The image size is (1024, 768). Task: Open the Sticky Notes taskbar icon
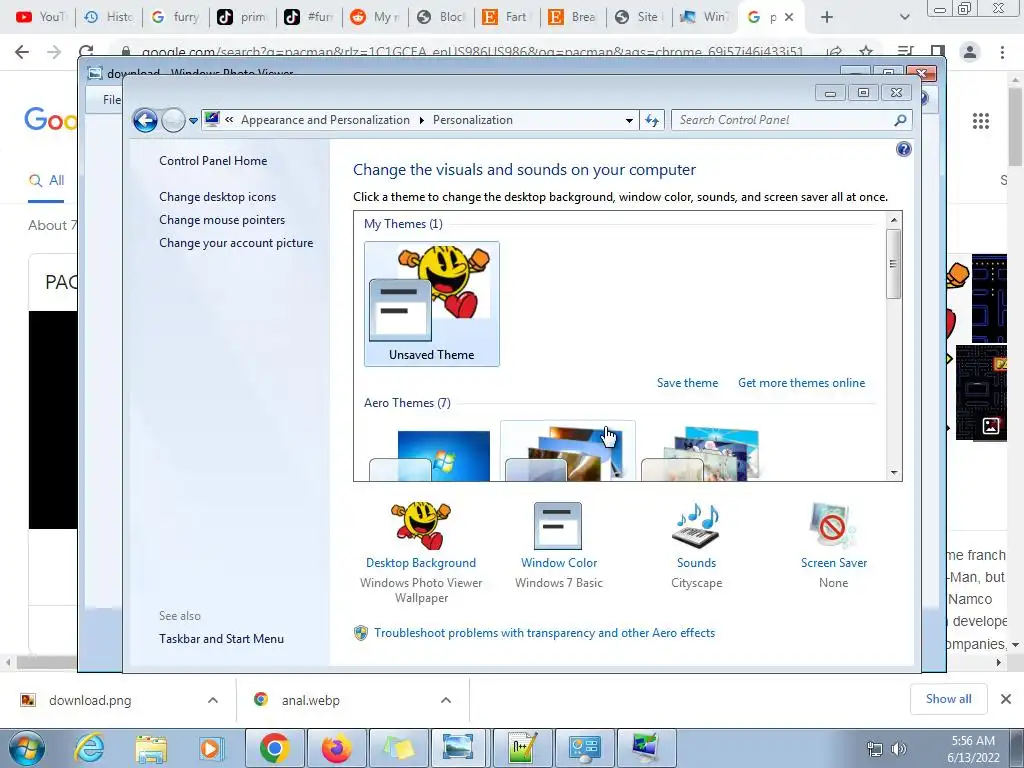point(398,748)
